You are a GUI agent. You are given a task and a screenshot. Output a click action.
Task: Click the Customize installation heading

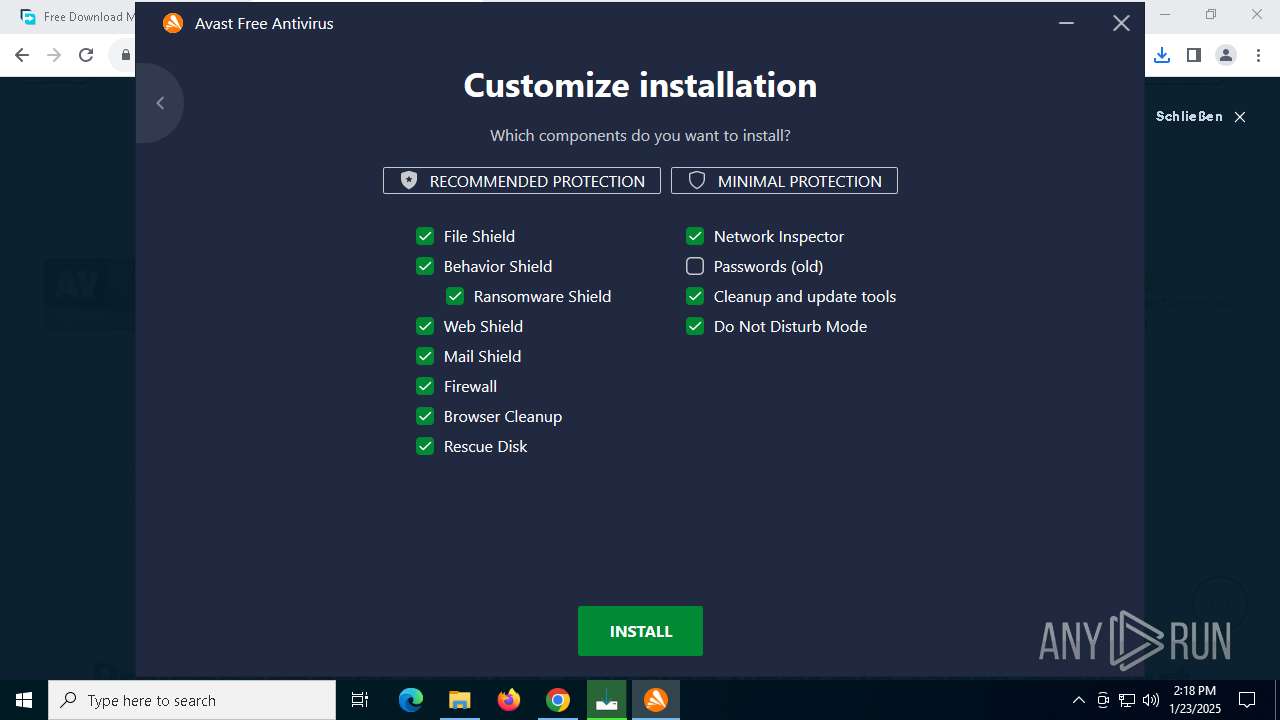640,85
